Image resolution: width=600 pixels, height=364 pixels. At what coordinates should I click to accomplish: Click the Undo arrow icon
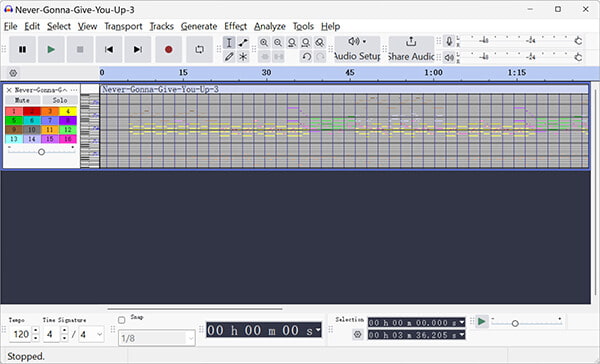306,57
